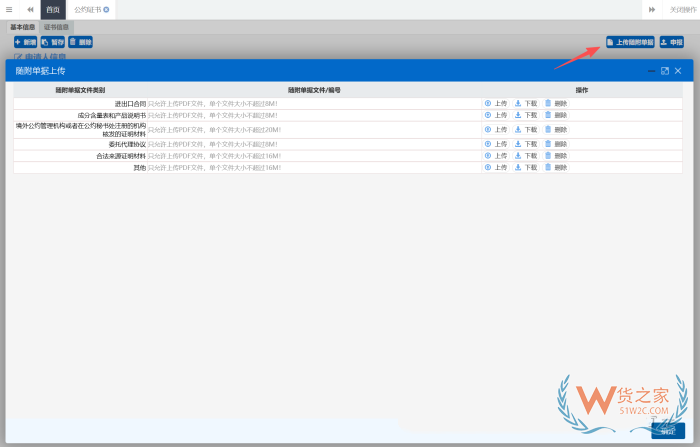Click the file field for 进出口合同

pyautogui.click(x=314, y=104)
